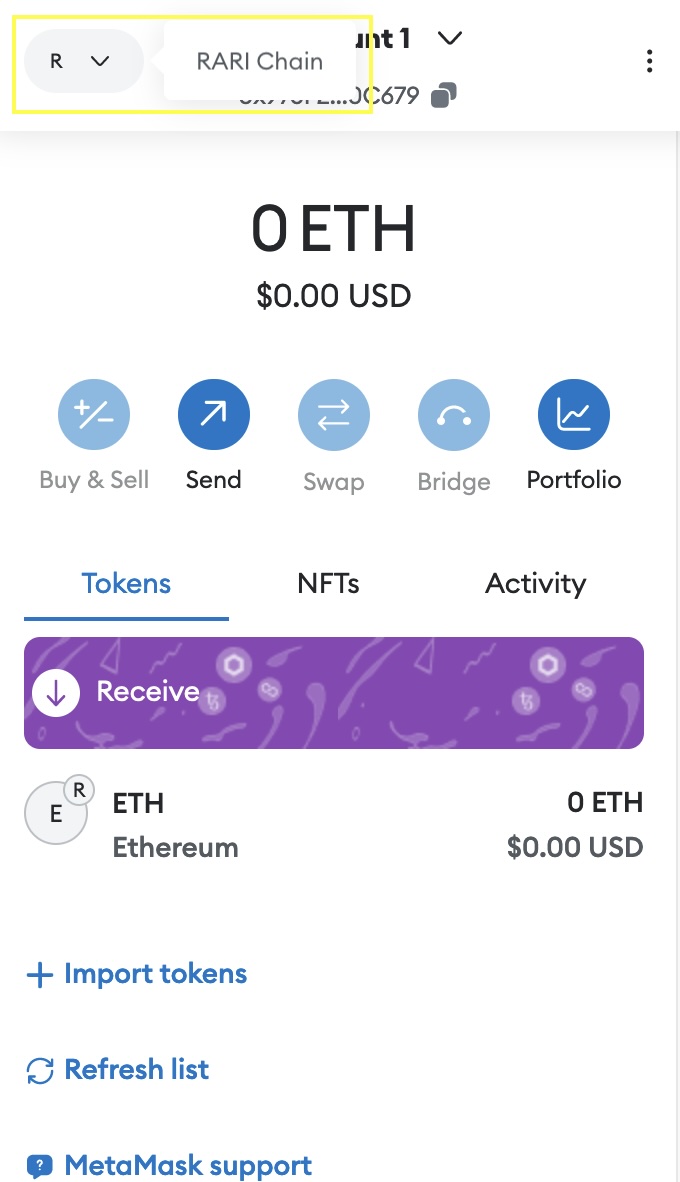
Task: Open the Portfolio chart icon
Action: tap(574, 414)
